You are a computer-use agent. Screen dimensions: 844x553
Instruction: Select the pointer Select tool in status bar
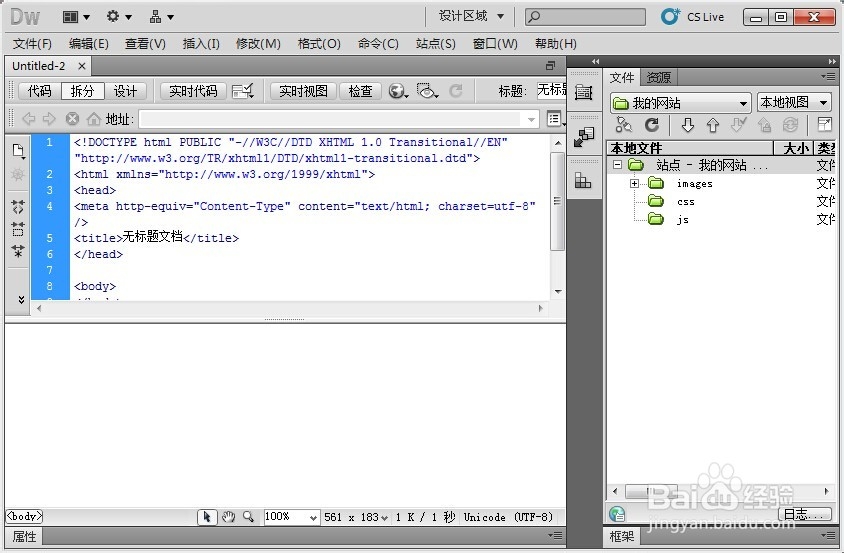point(207,517)
